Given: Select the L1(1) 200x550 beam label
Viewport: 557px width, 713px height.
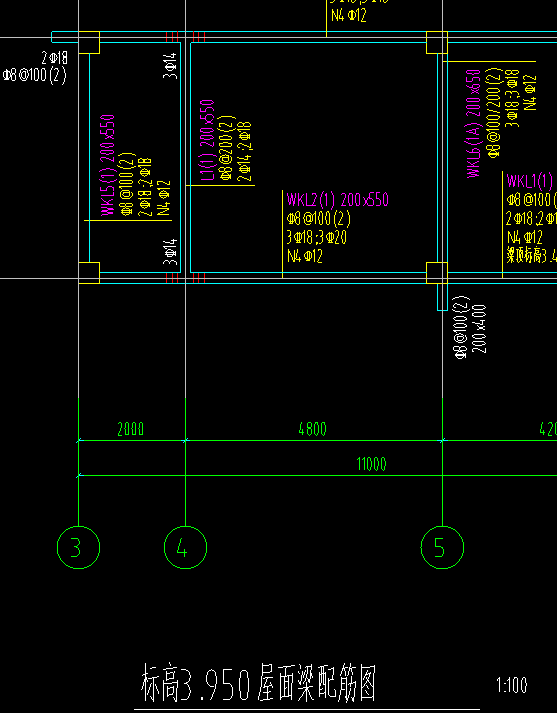Looking at the screenshot, I should click(x=207, y=140).
